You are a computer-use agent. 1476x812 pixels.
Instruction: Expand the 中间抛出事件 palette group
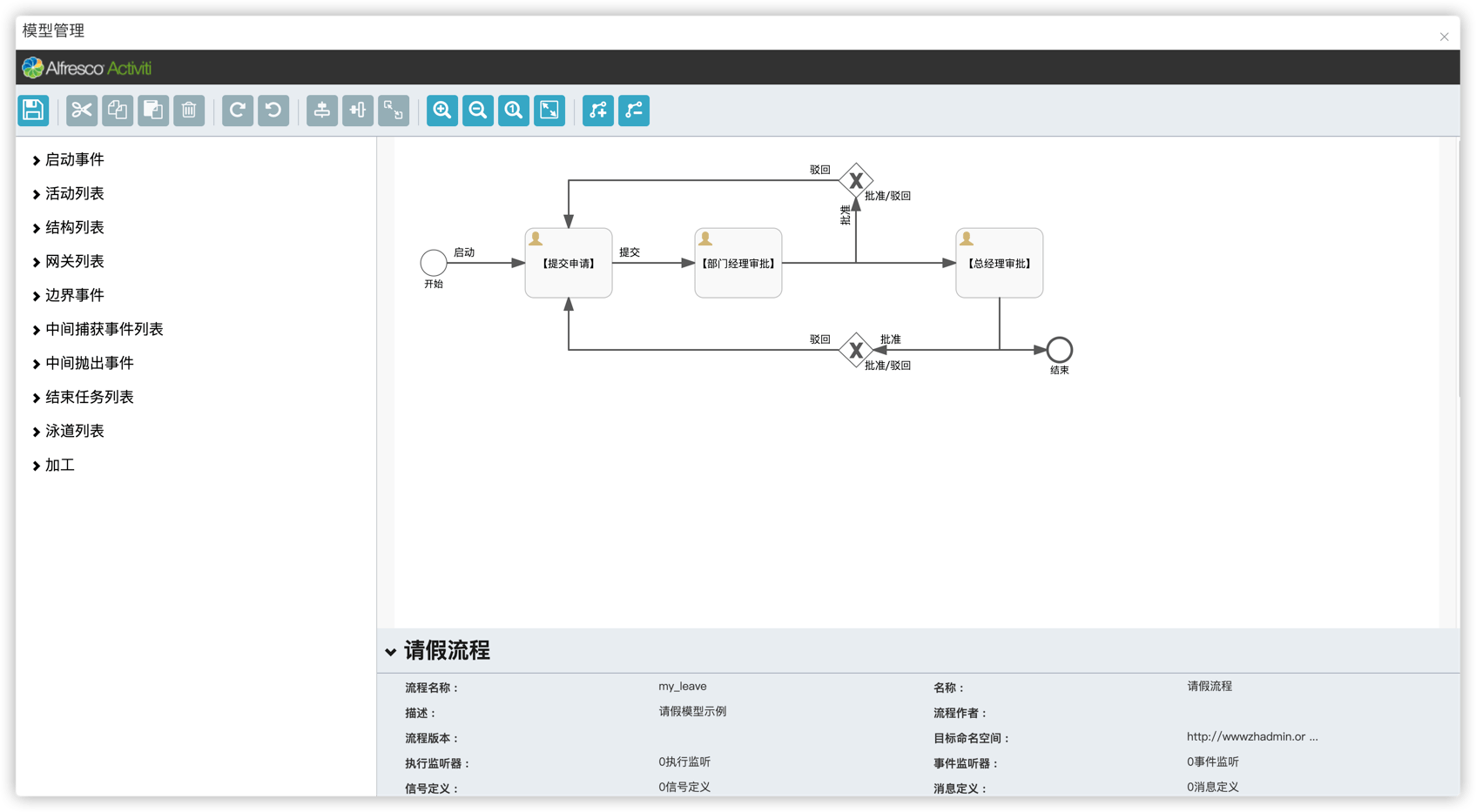pos(83,364)
